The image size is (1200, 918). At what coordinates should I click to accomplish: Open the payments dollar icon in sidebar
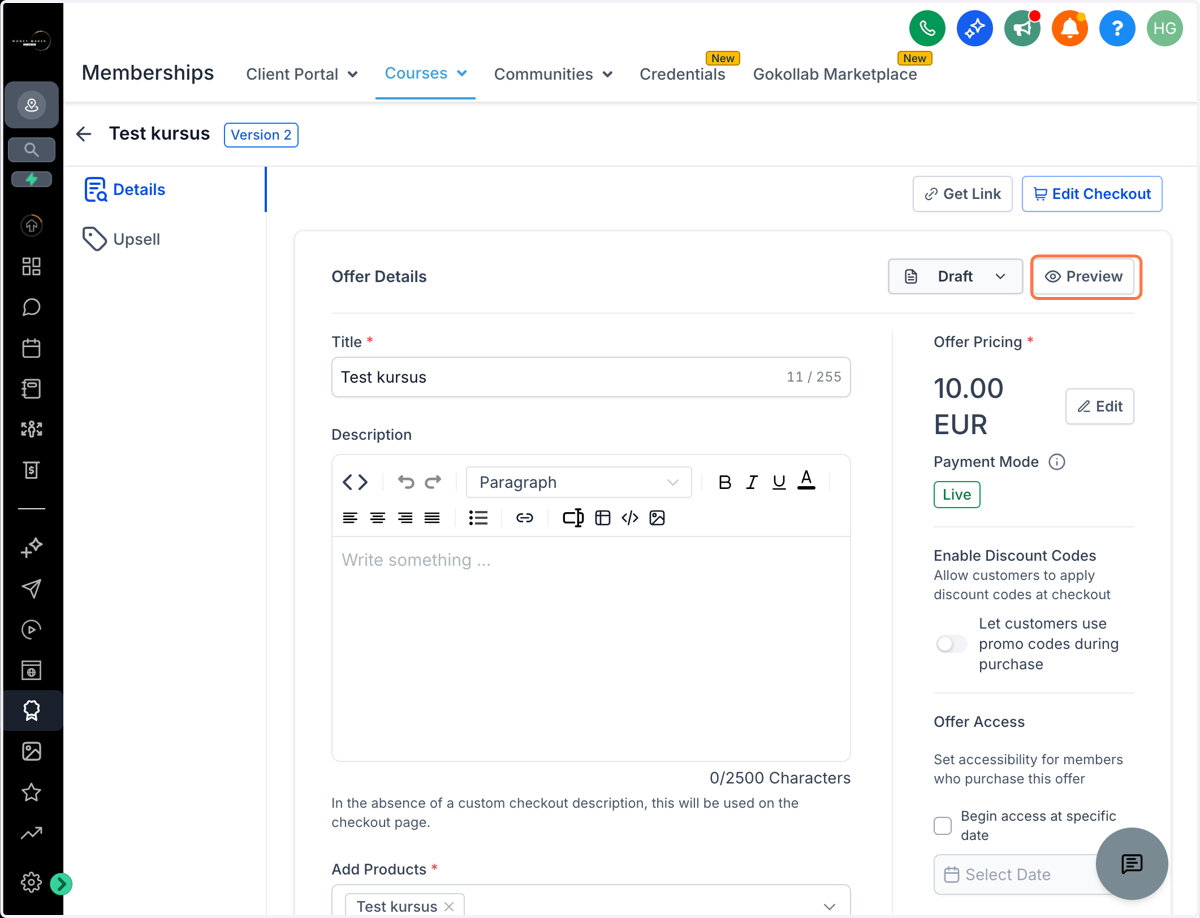click(x=32, y=470)
